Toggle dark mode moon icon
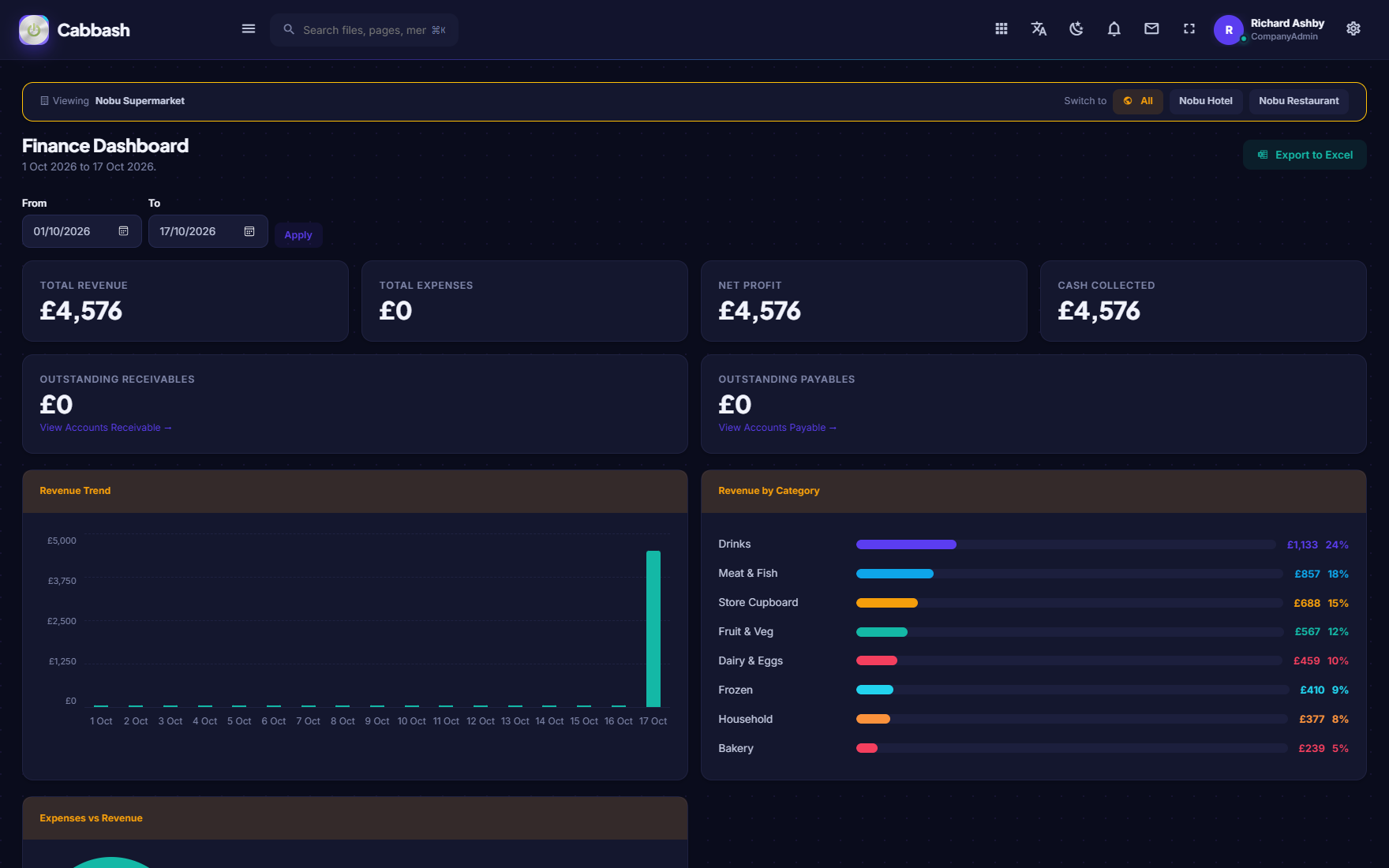 1076,29
